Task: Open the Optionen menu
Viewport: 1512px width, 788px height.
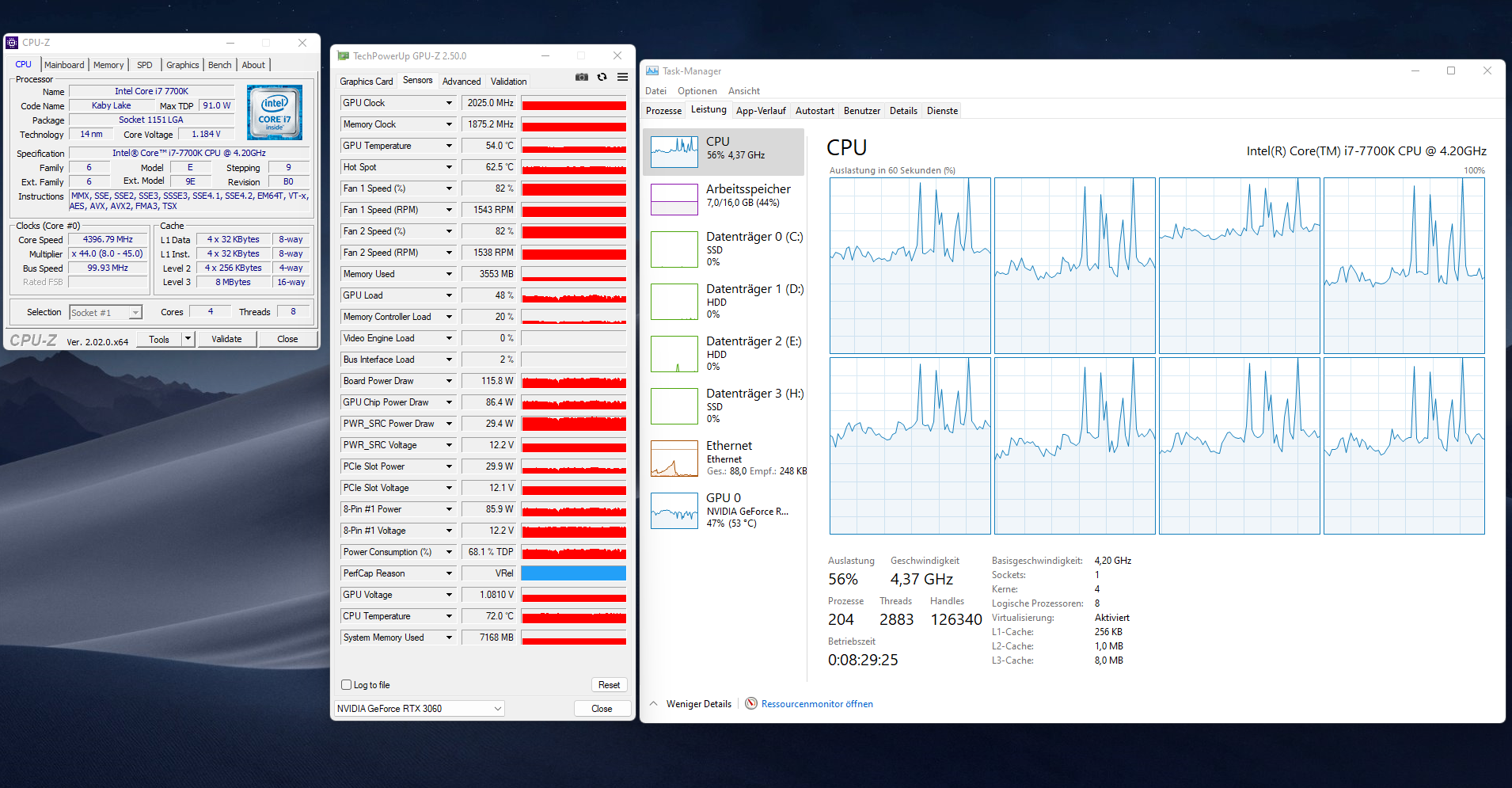Action: point(697,91)
